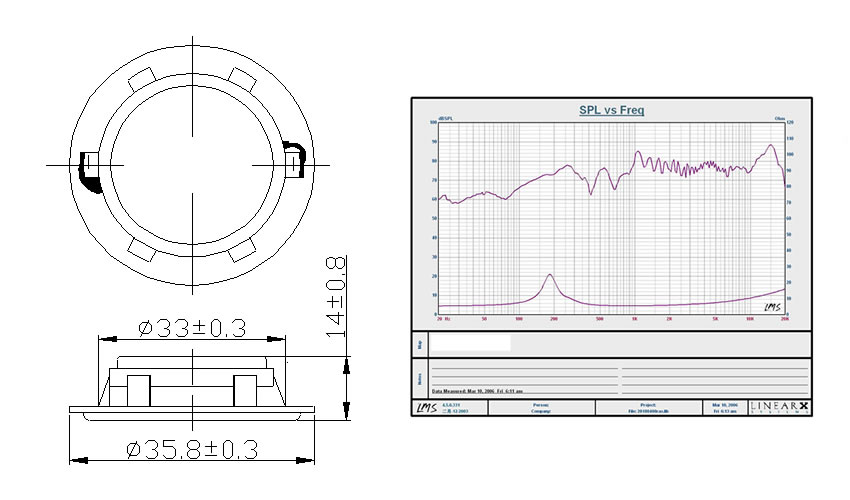Click the right speaker terminal lug

coord(291,160)
